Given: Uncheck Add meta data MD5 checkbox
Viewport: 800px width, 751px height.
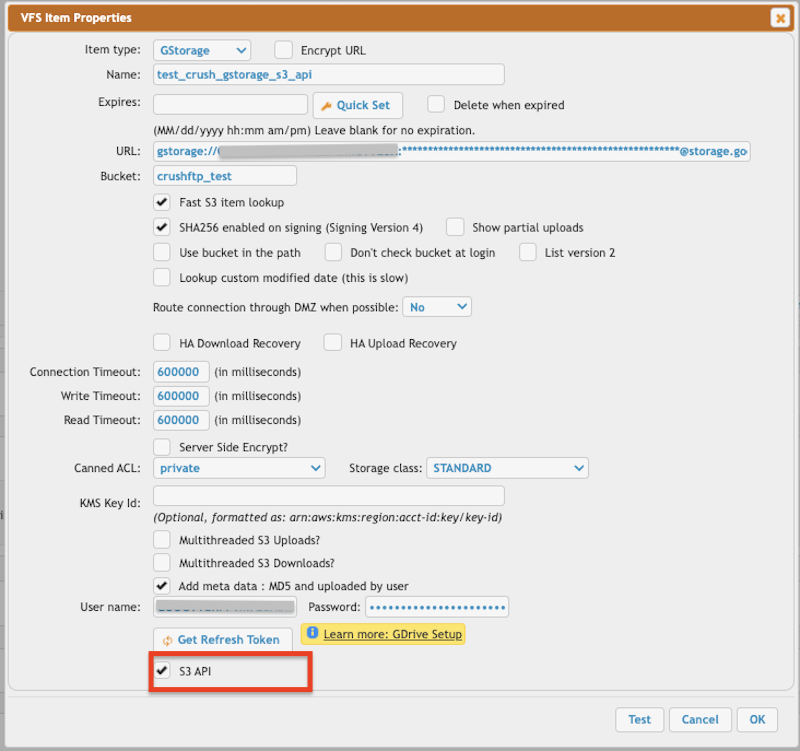Looking at the screenshot, I should click(x=162, y=585).
